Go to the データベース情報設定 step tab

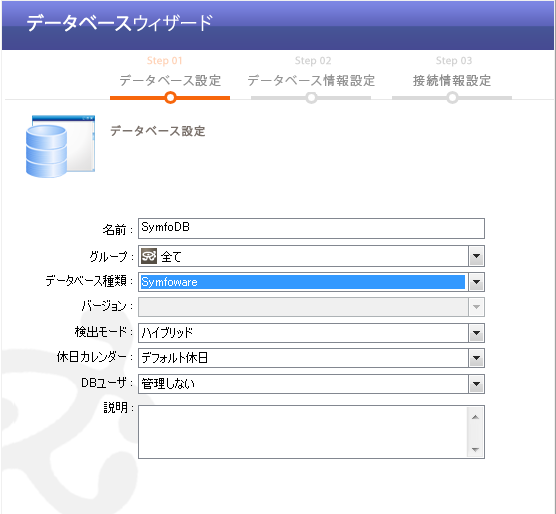coord(311,80)
